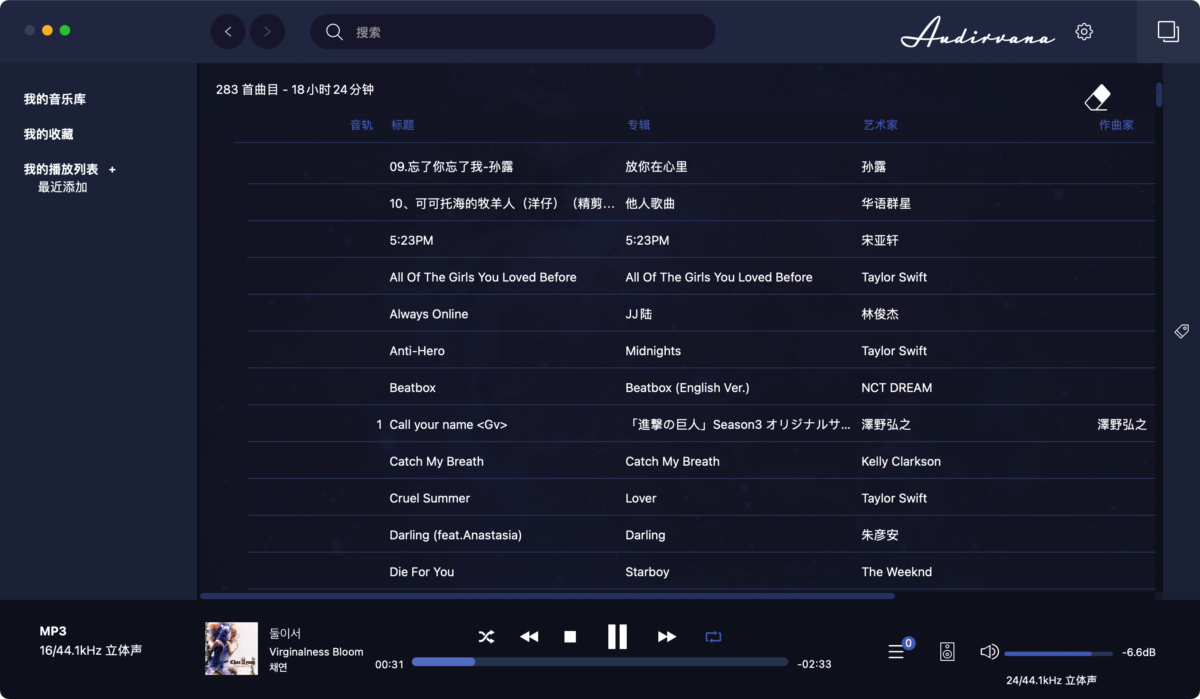The image size is (1200, 699).
Task: Add a new playlist with the plus icon
Action: [112, 170]
